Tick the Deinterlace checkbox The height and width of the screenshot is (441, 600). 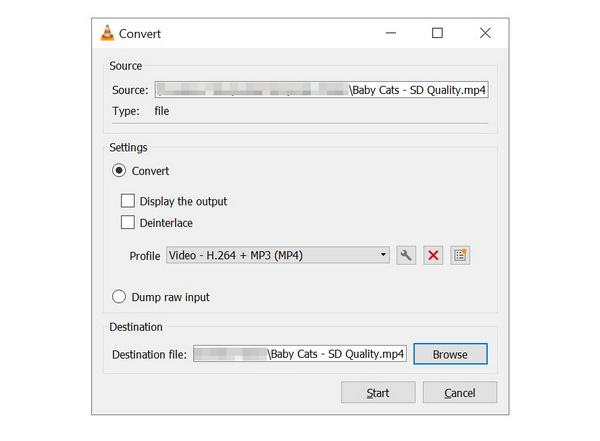[128, 222]
